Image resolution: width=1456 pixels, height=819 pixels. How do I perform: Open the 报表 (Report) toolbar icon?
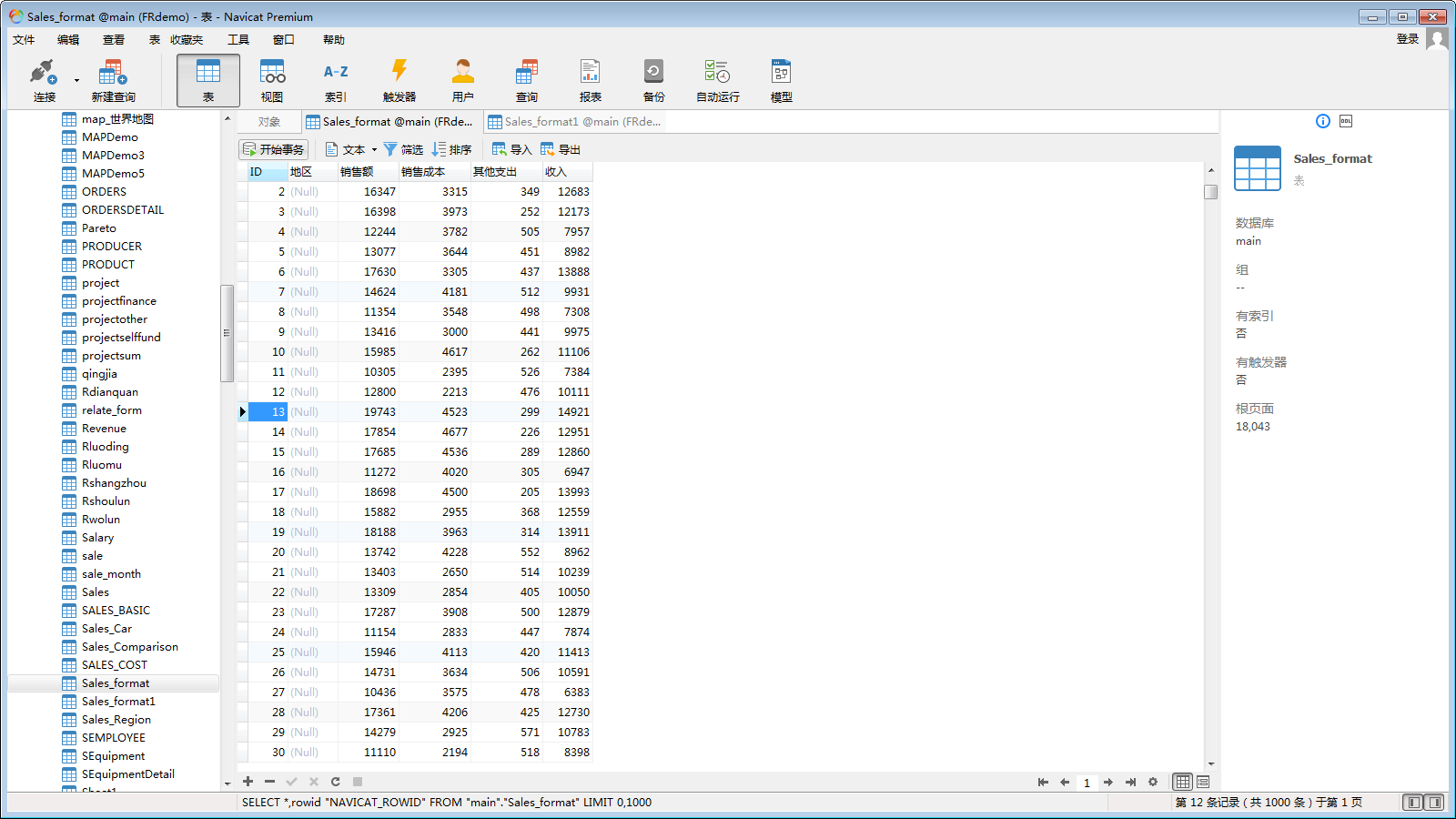point(590,80)
